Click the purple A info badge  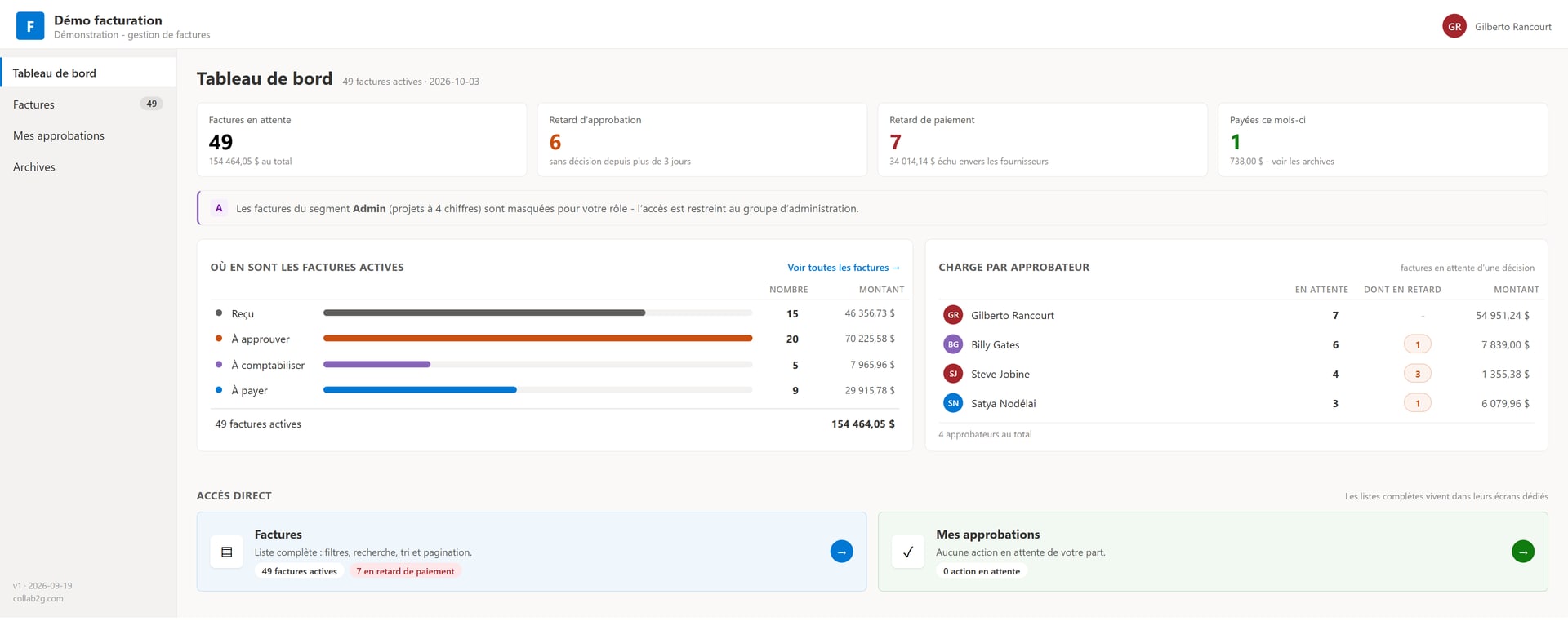pyautogui.click(x=219, y=208)
